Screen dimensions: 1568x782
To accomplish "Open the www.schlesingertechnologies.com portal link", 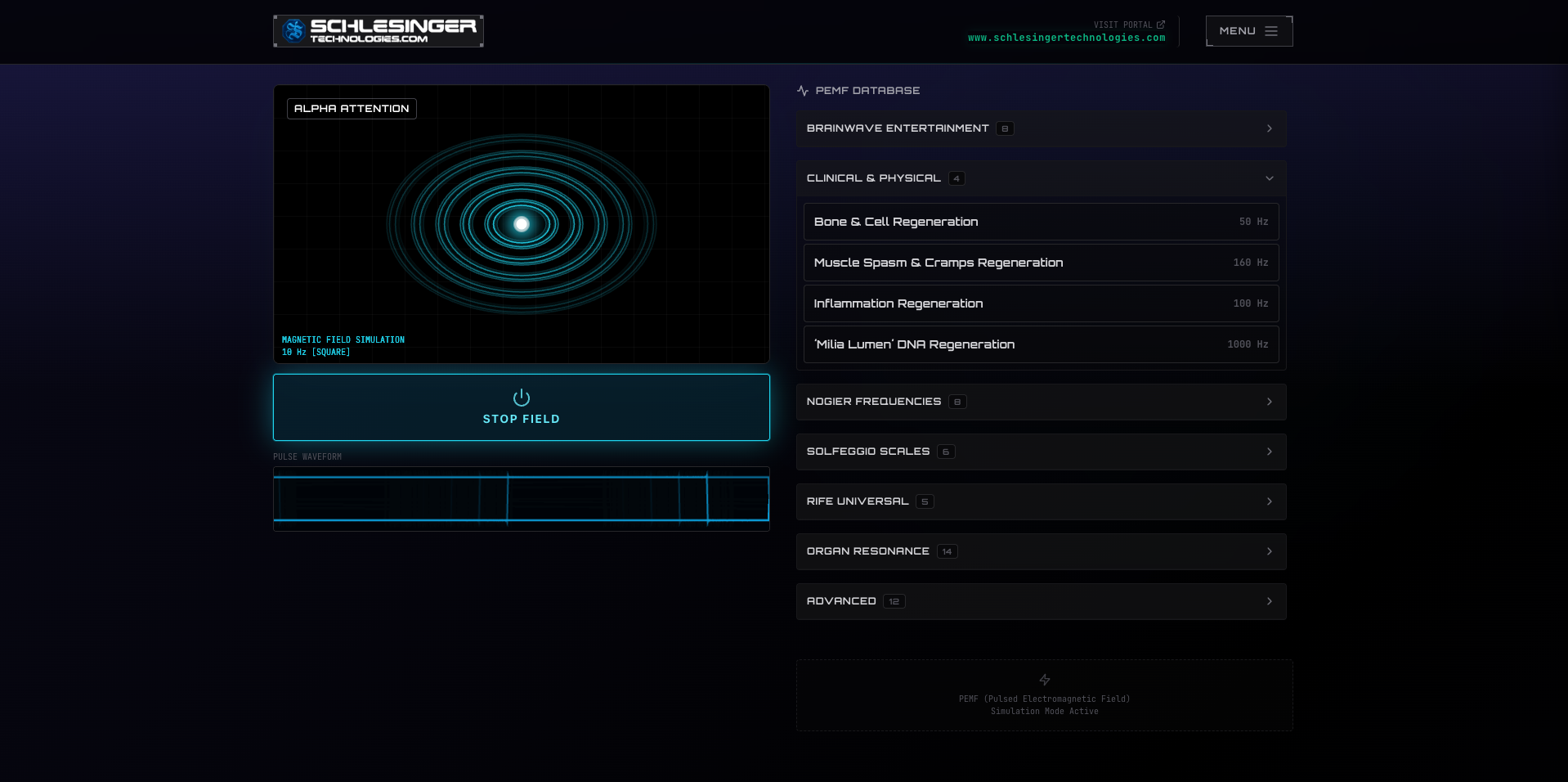I will [1066, 38].
